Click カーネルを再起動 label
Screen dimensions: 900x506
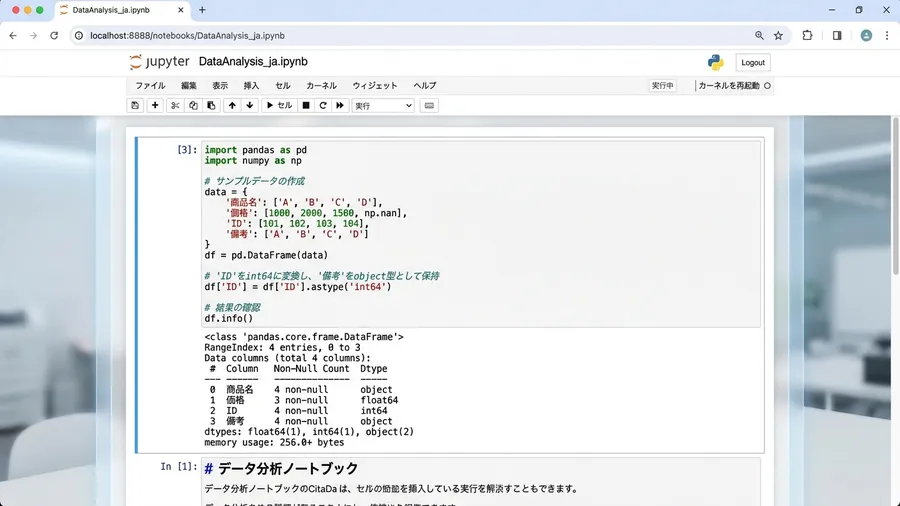(728, 85)
